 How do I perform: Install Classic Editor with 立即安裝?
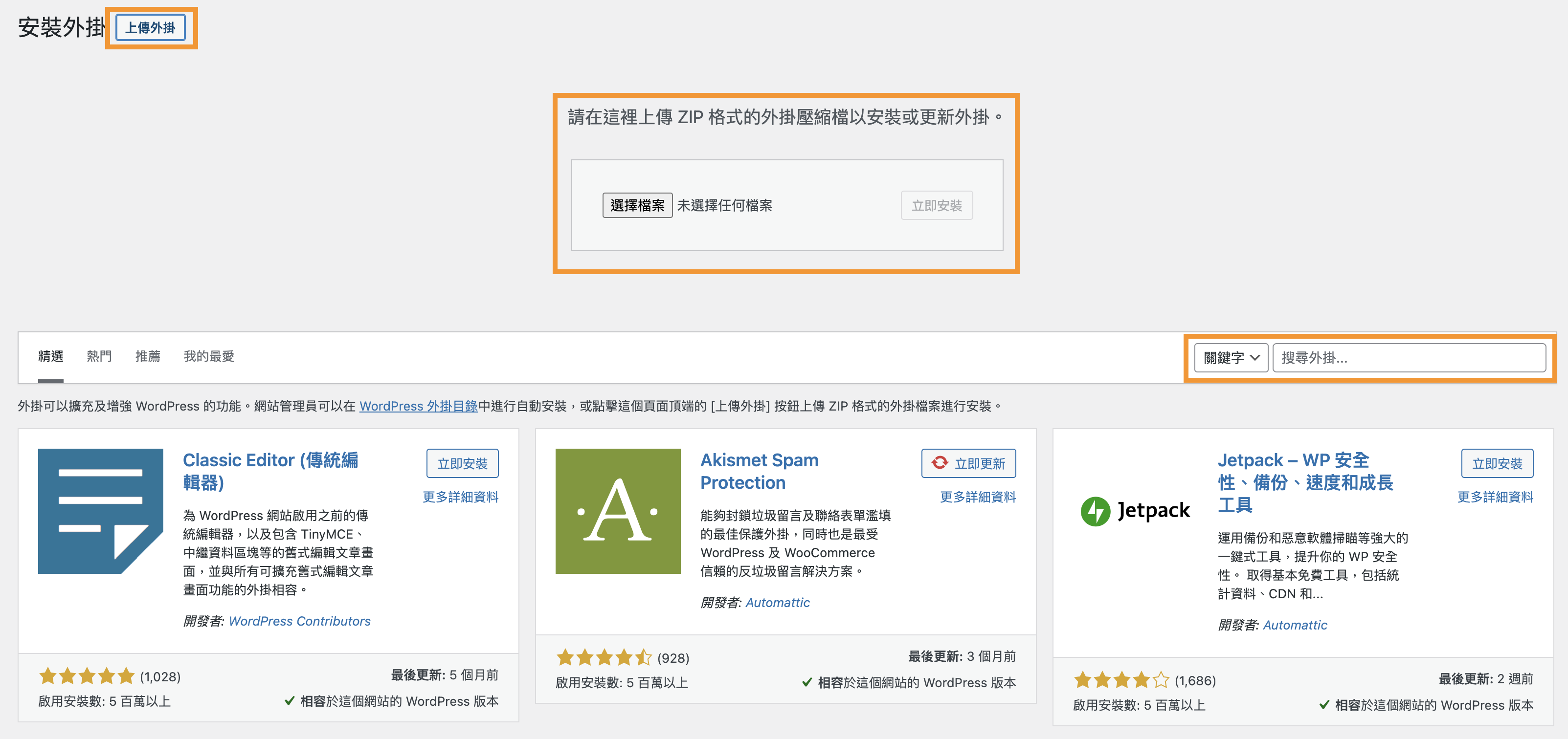(462, 463)
